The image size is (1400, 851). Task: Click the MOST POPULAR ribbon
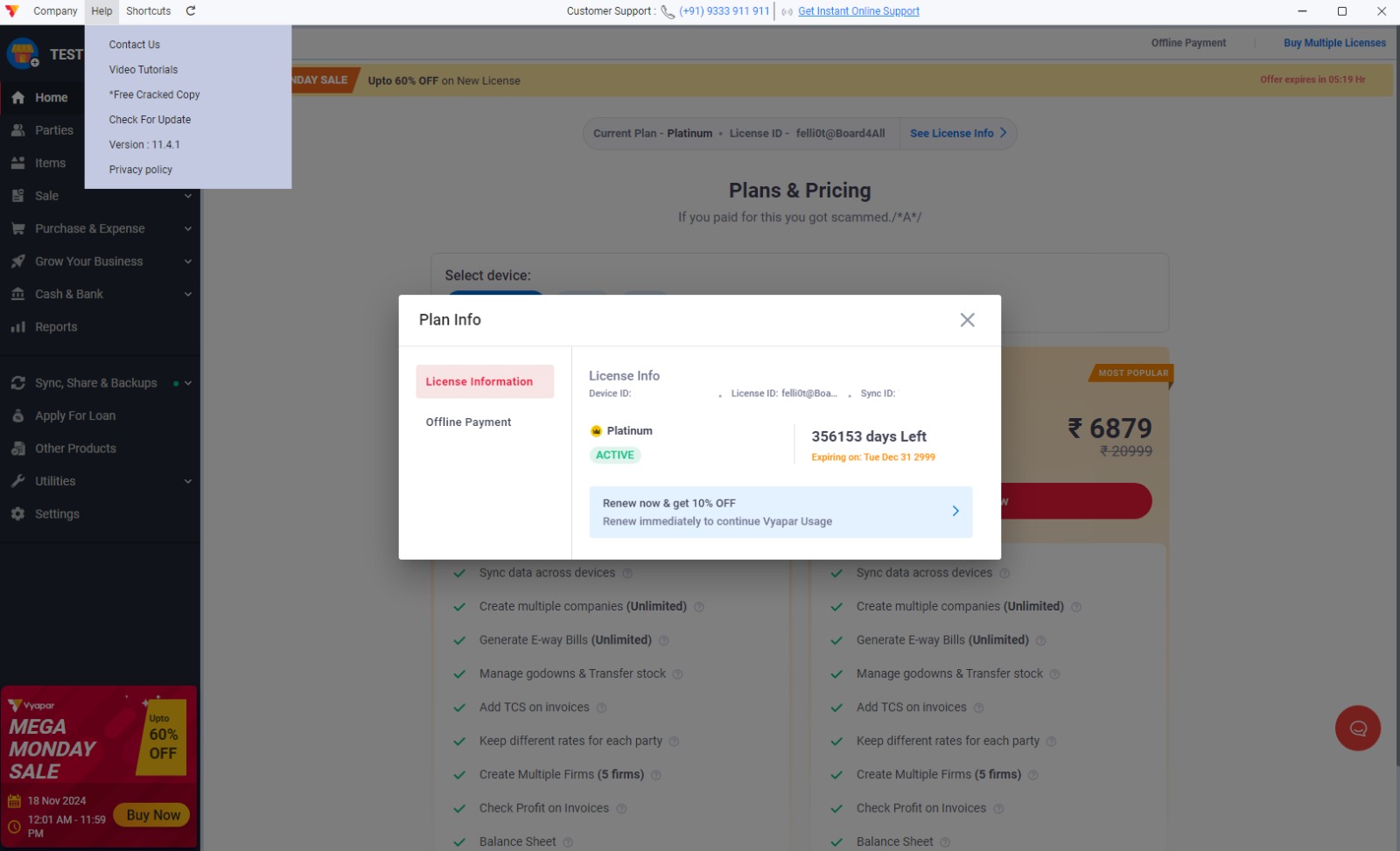click(x=1132, y=373)
